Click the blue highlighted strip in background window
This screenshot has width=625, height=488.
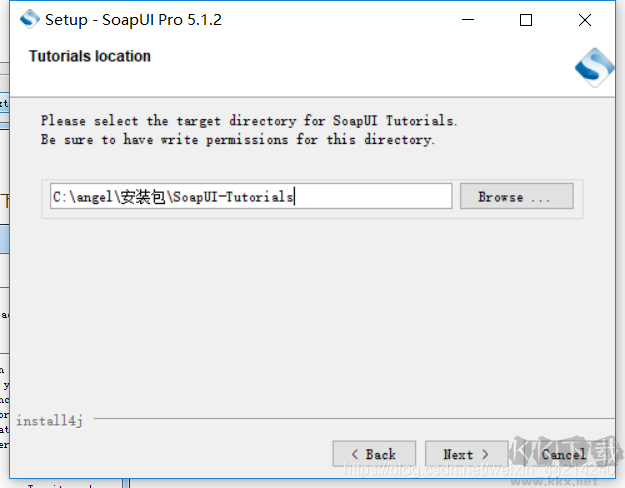[x=4, y=239]
